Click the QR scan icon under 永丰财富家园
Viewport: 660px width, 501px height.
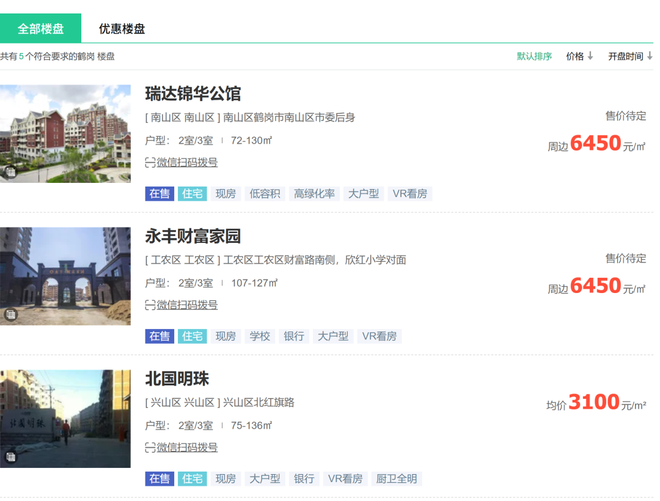point(150,305)
